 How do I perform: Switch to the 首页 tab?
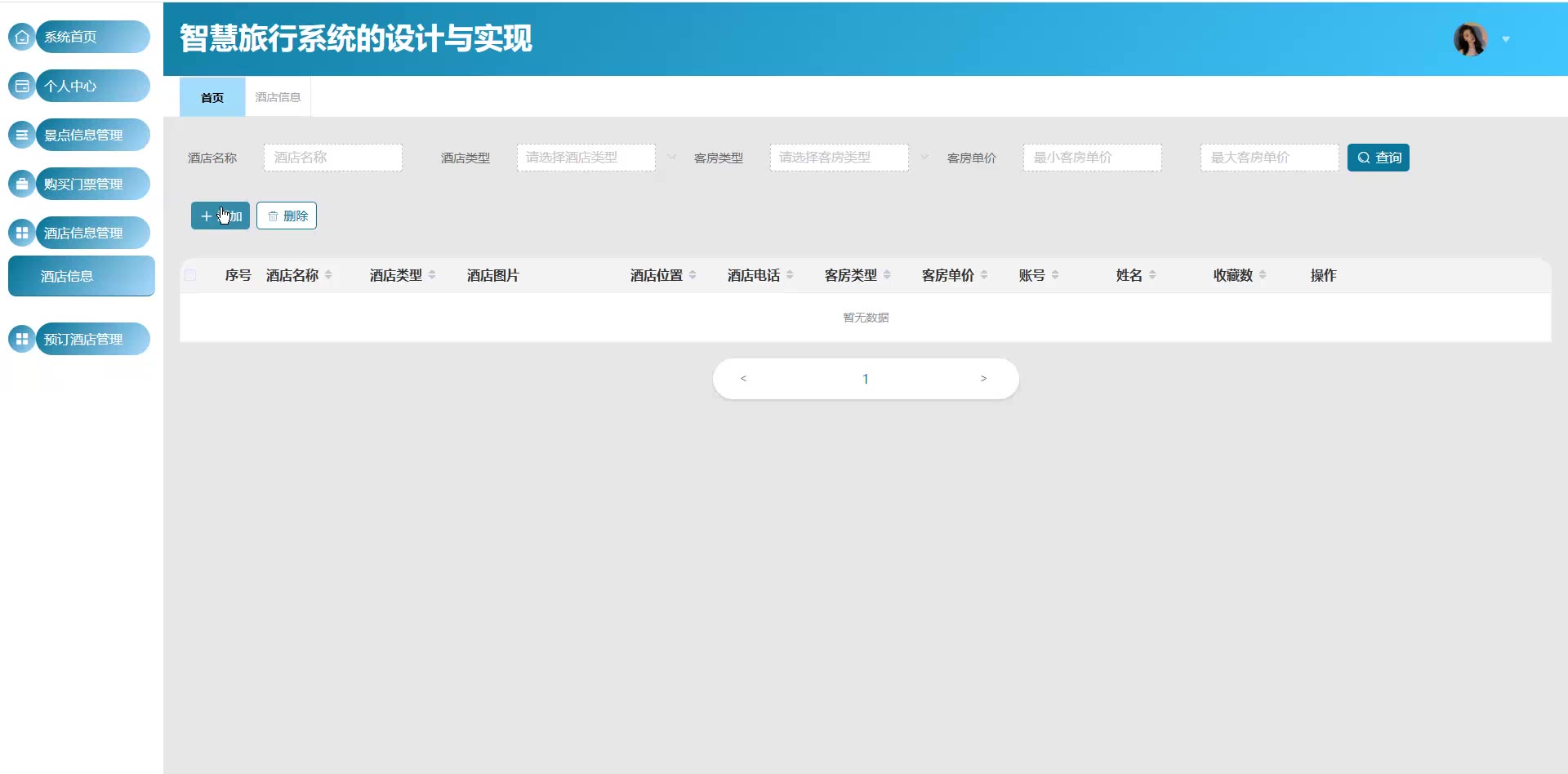212,97
